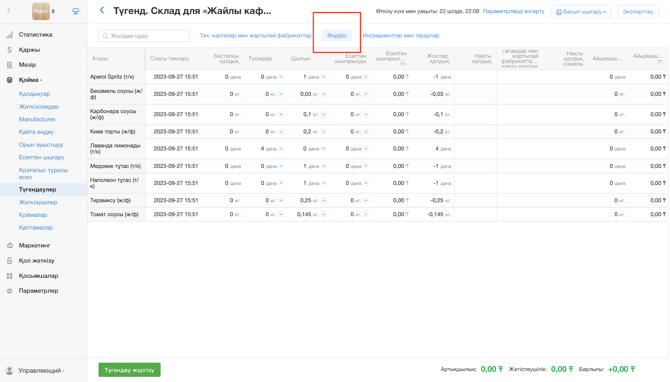
Task: Click the Қосымшалар grid icon
Action: click(x=9, y=276)
